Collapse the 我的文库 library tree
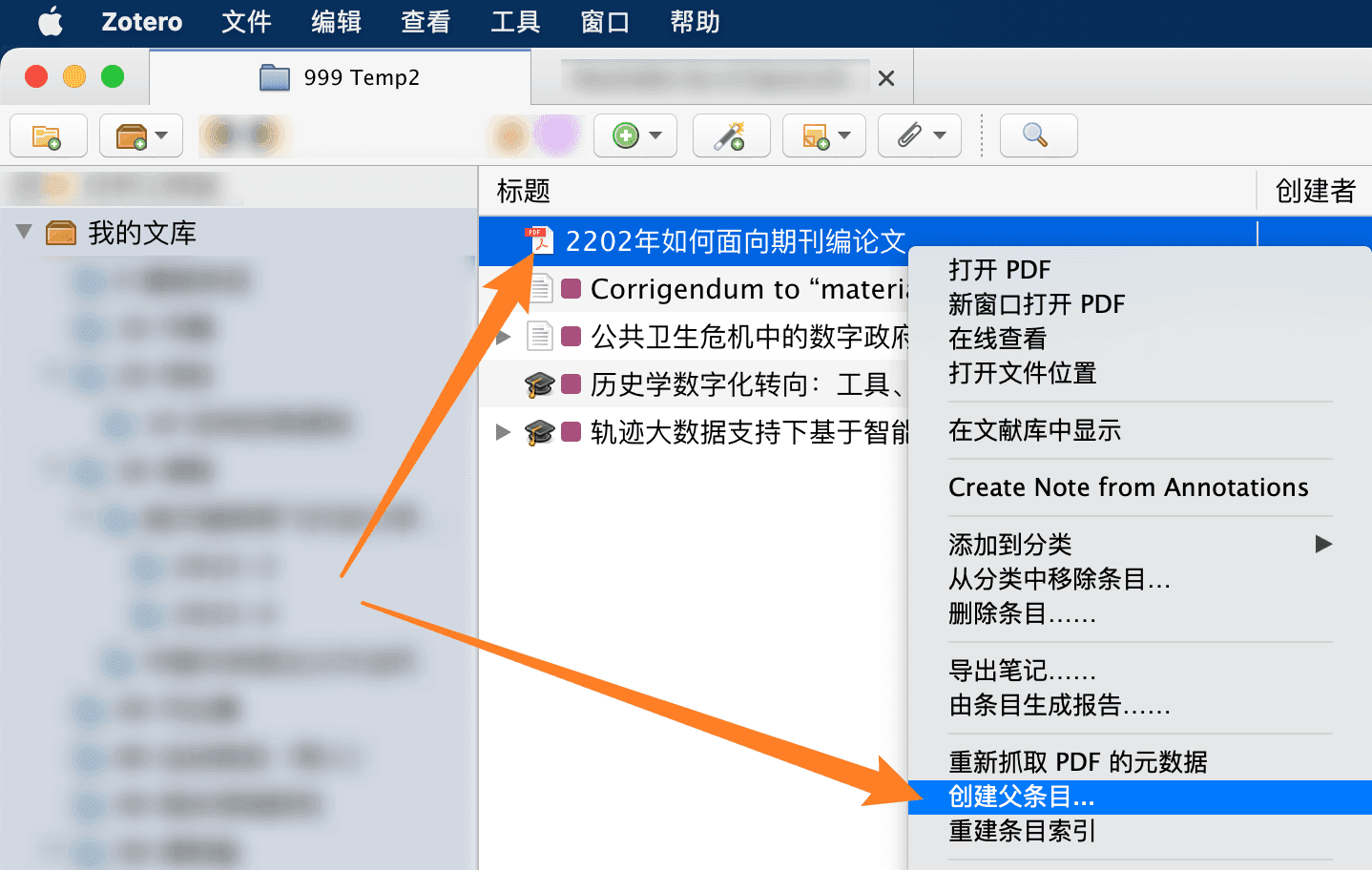The width and height of the screenshot is (1372, 870). 24,232
